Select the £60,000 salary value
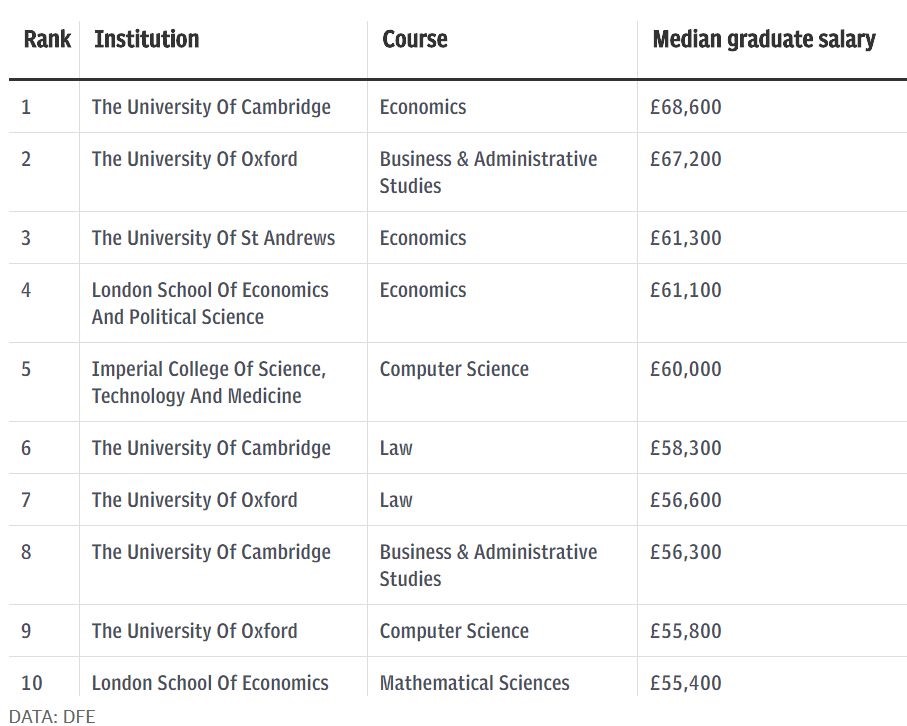This screenshot has width=907, height=726. [x=685, y=369]
